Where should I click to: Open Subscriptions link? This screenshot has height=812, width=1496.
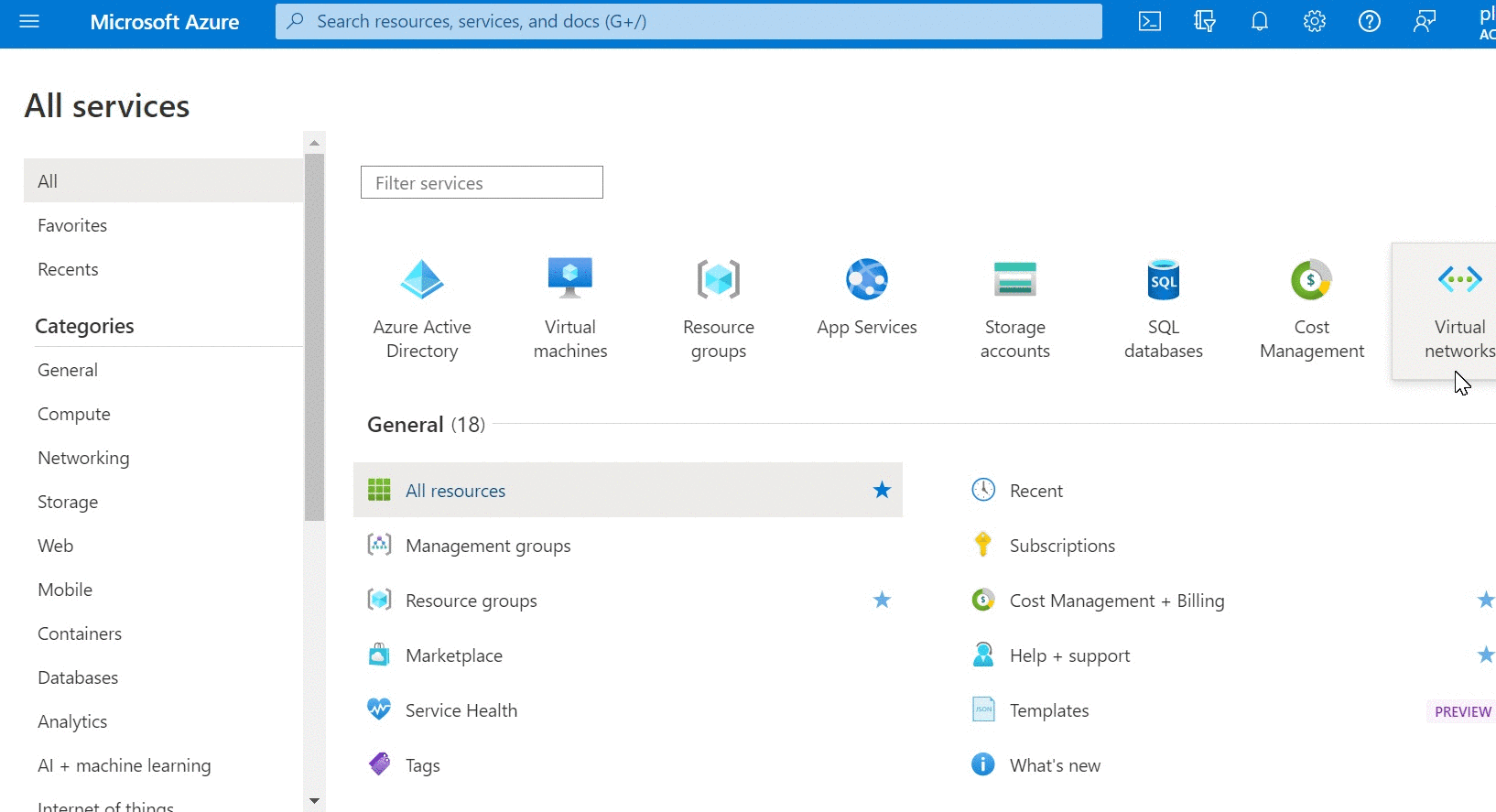tap(1062, 546)
